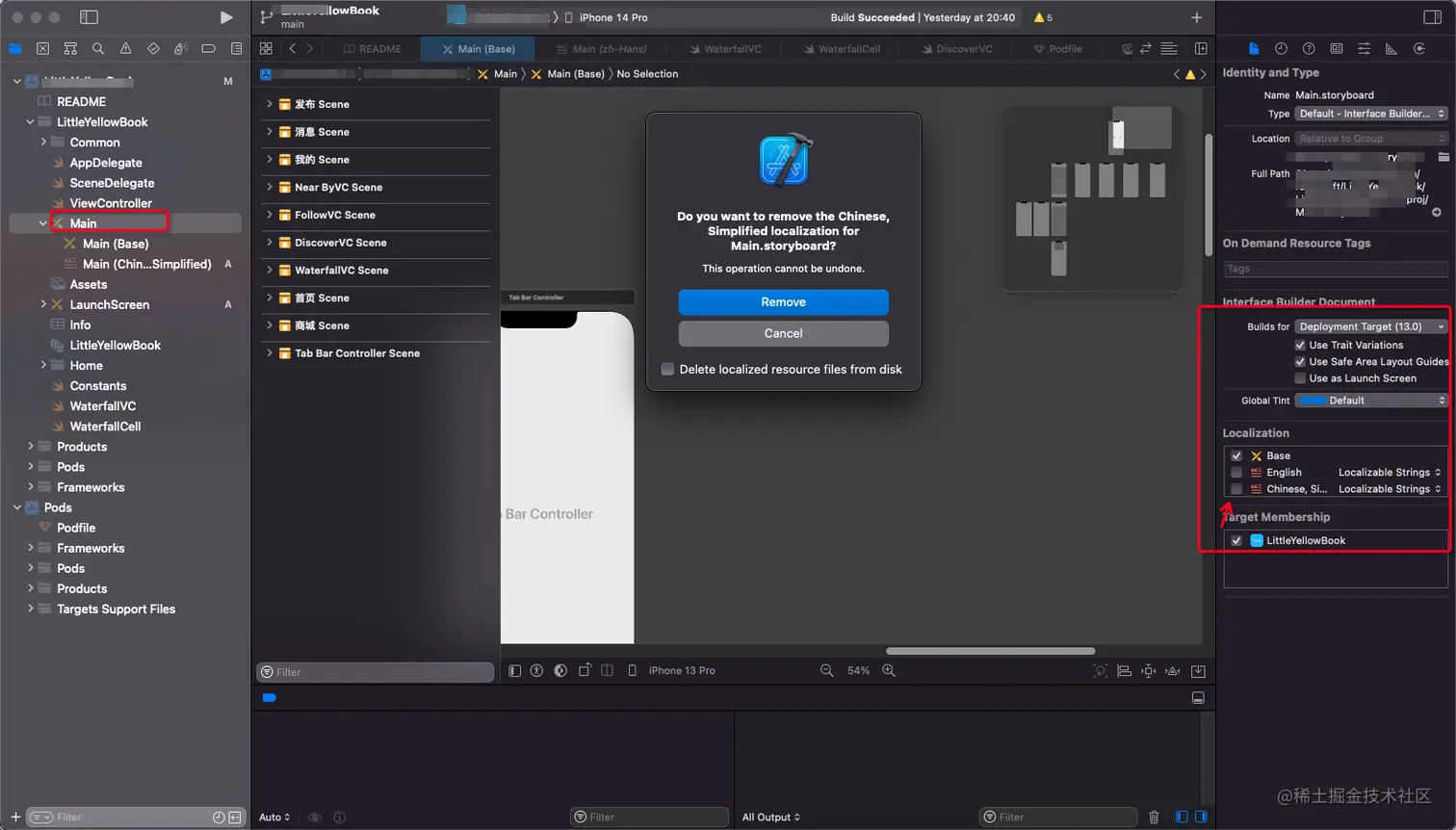Show the Attributes inspector
This screenshot has height=830, width=1456.
tap(1364, 48)
